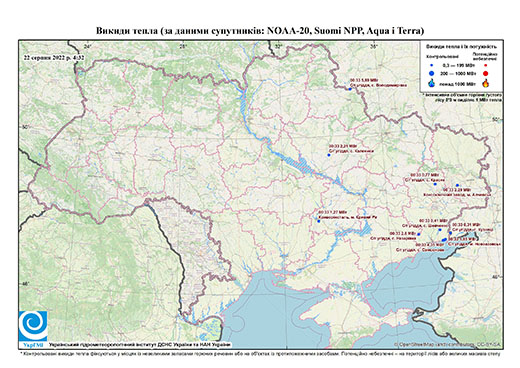This screenshot has height=368, width=520.
Task: Click the '200 — 1000 МВт' legend text
Action: pos(457,73)
